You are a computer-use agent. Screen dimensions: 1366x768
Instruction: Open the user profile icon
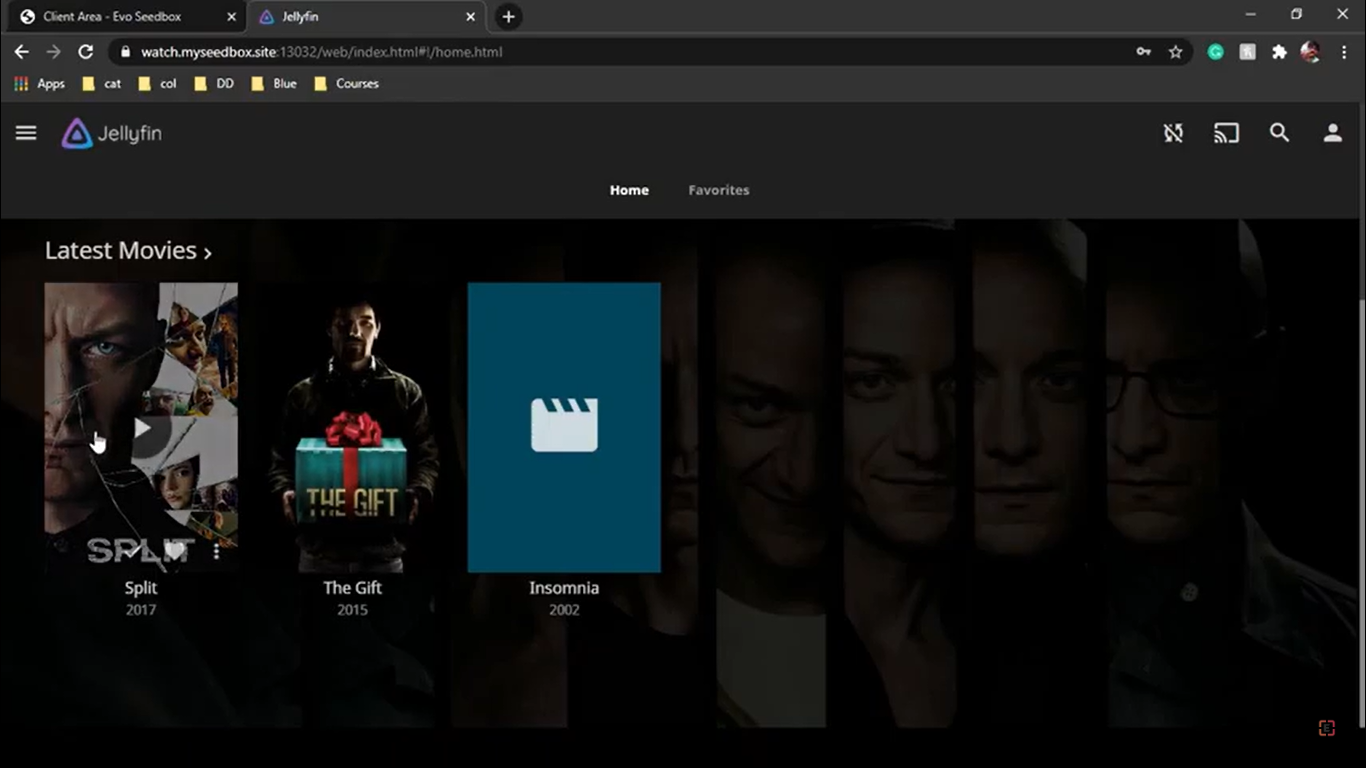1332,132
